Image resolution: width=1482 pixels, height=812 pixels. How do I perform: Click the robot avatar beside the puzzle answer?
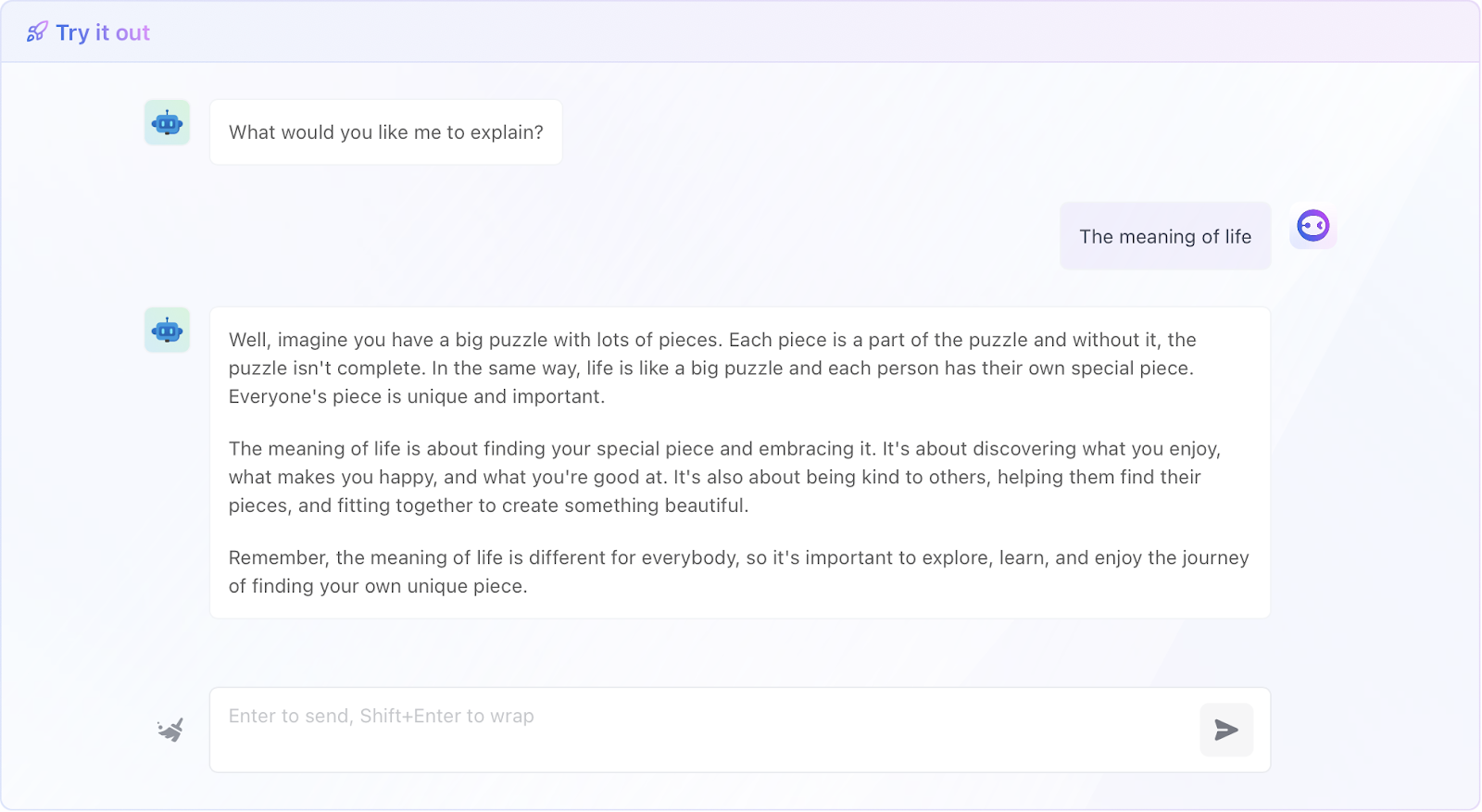click(167, 330)
